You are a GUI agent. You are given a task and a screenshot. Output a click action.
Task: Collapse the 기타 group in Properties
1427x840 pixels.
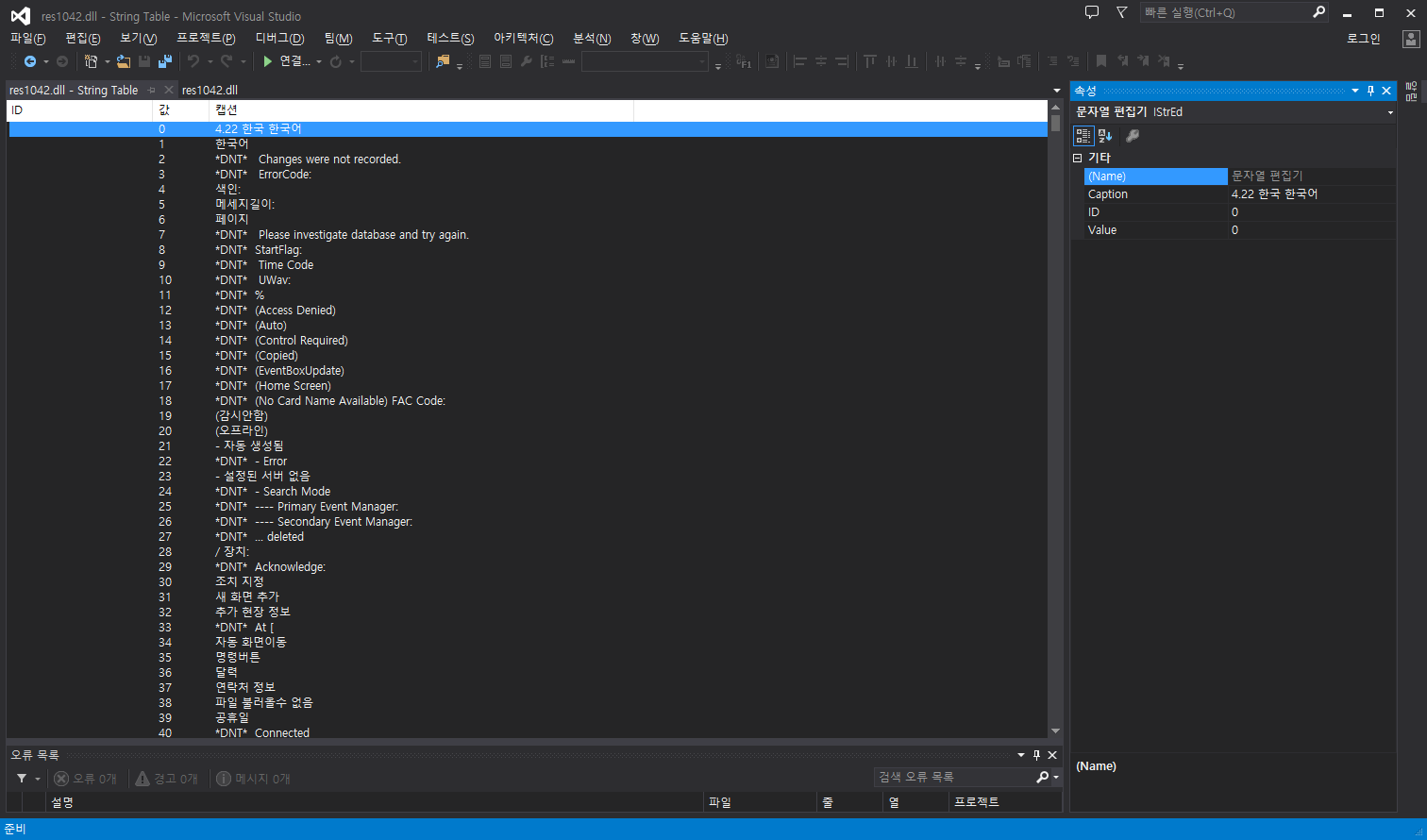coord(1078,158)
